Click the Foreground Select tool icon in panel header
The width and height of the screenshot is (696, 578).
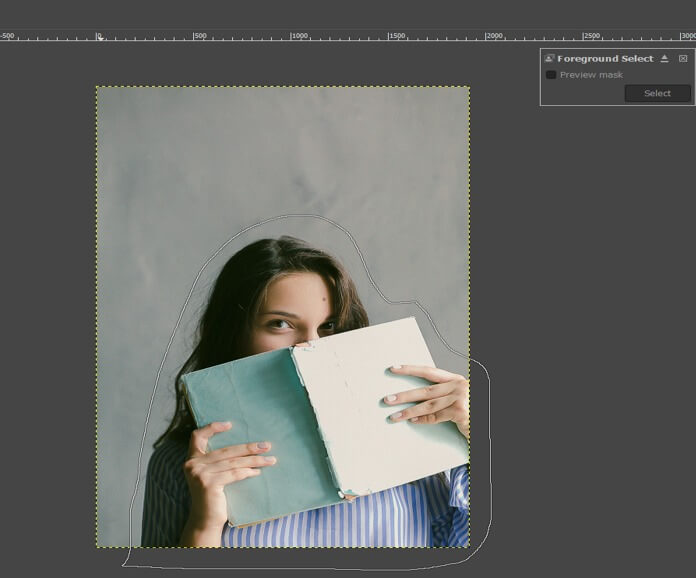click(x=550, y=59)
